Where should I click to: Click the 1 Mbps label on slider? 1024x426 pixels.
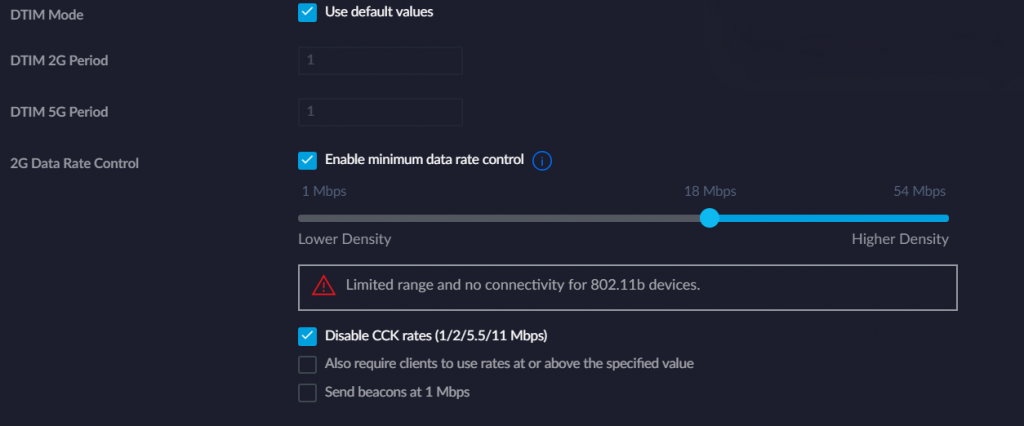pyautogui.click(x=322, y=191)
